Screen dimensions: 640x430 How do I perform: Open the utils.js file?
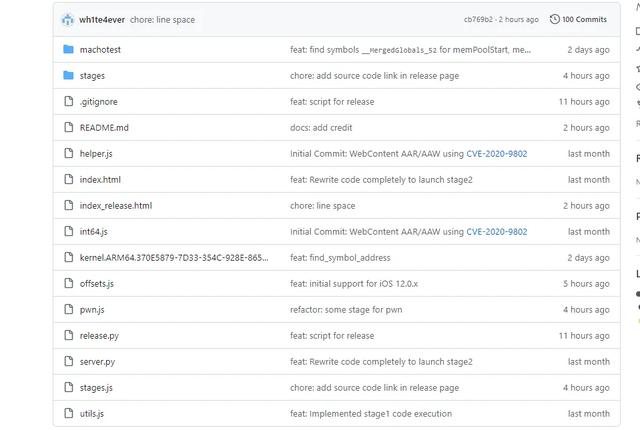[x=92, y=414]
